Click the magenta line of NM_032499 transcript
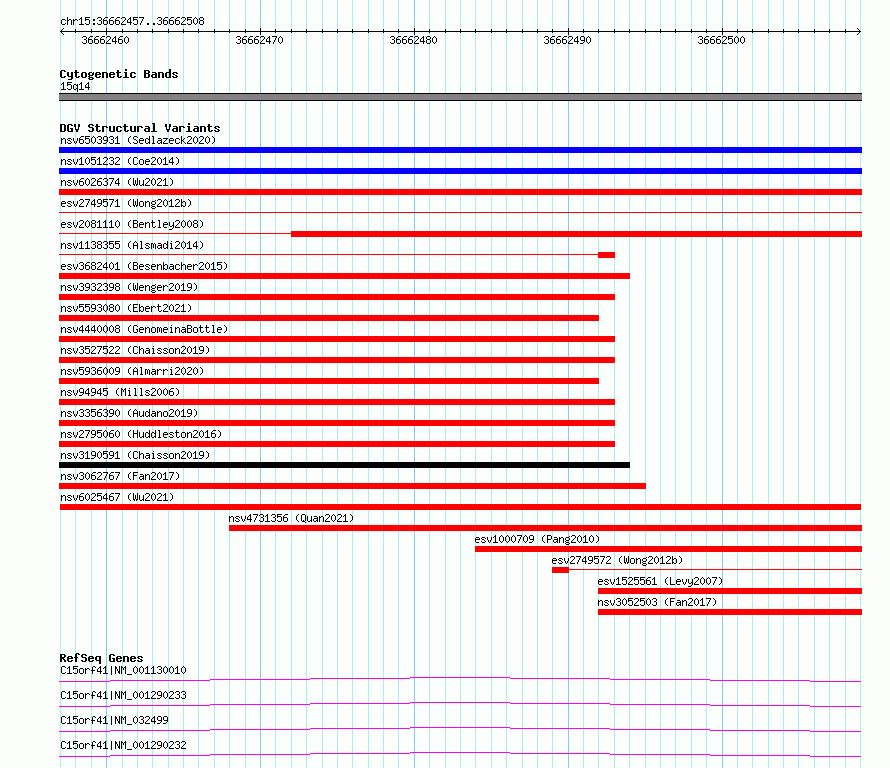Viewport: 890px width, 768px height. click(460, 729)
